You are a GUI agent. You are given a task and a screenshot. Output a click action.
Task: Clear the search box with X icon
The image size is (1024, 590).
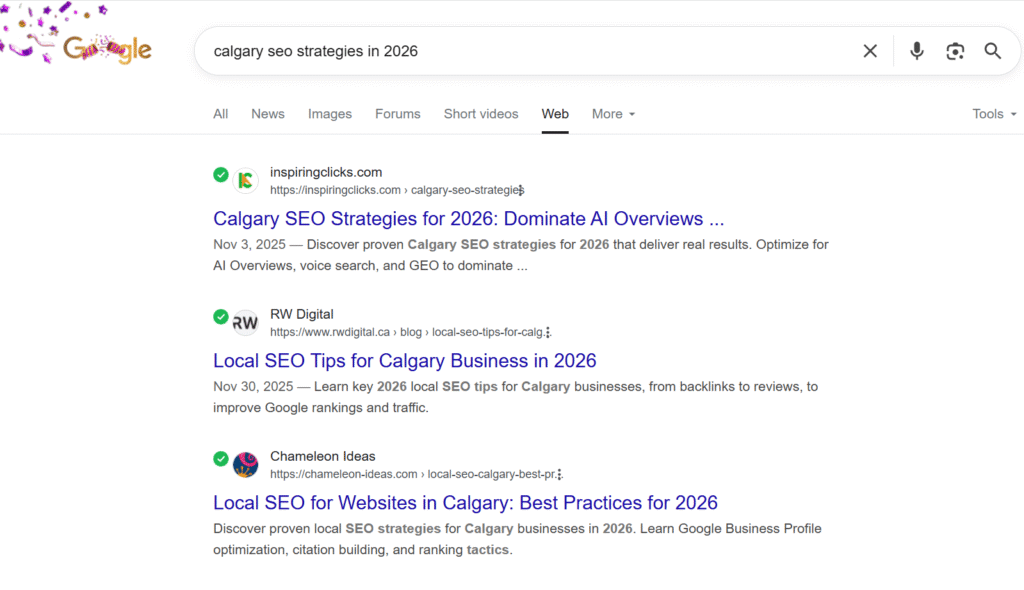[x=870, y=51]
